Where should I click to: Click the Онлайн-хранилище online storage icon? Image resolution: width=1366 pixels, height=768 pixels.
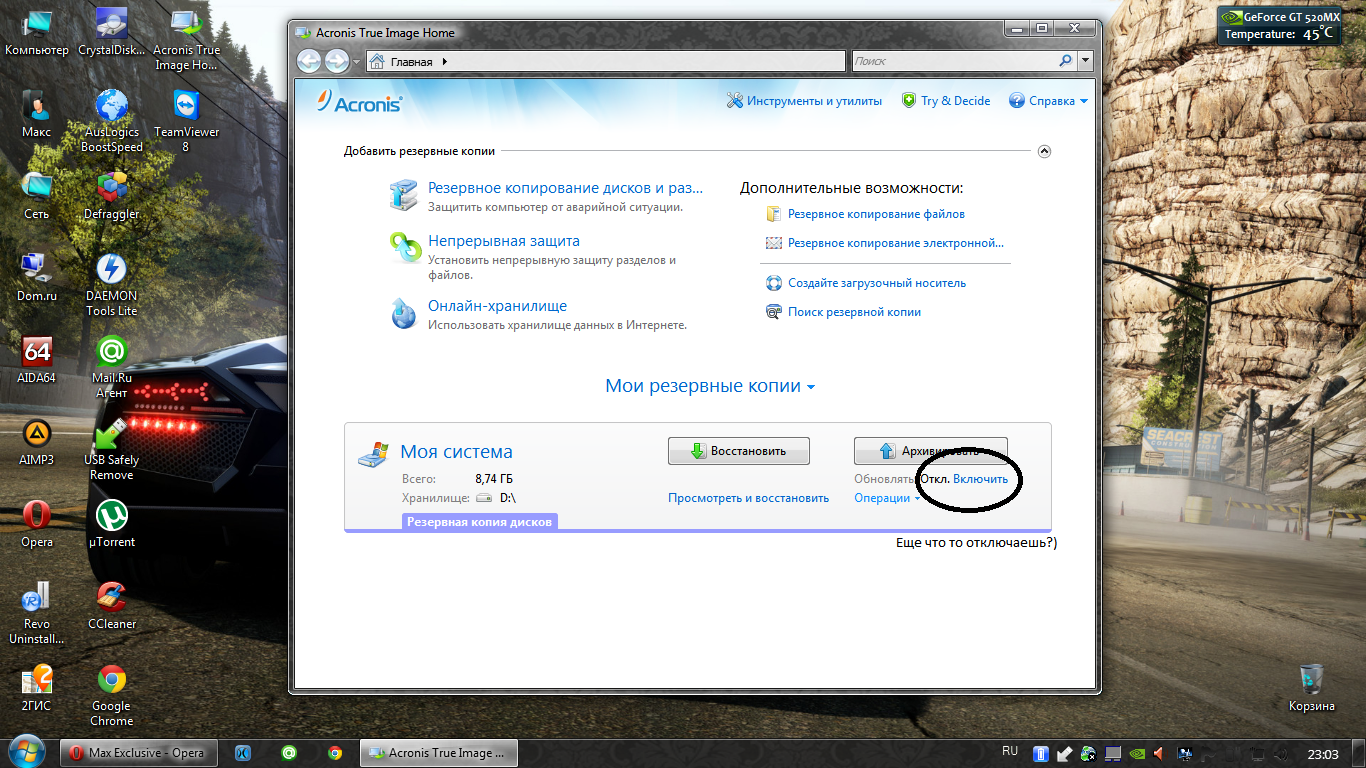point(404,313)
